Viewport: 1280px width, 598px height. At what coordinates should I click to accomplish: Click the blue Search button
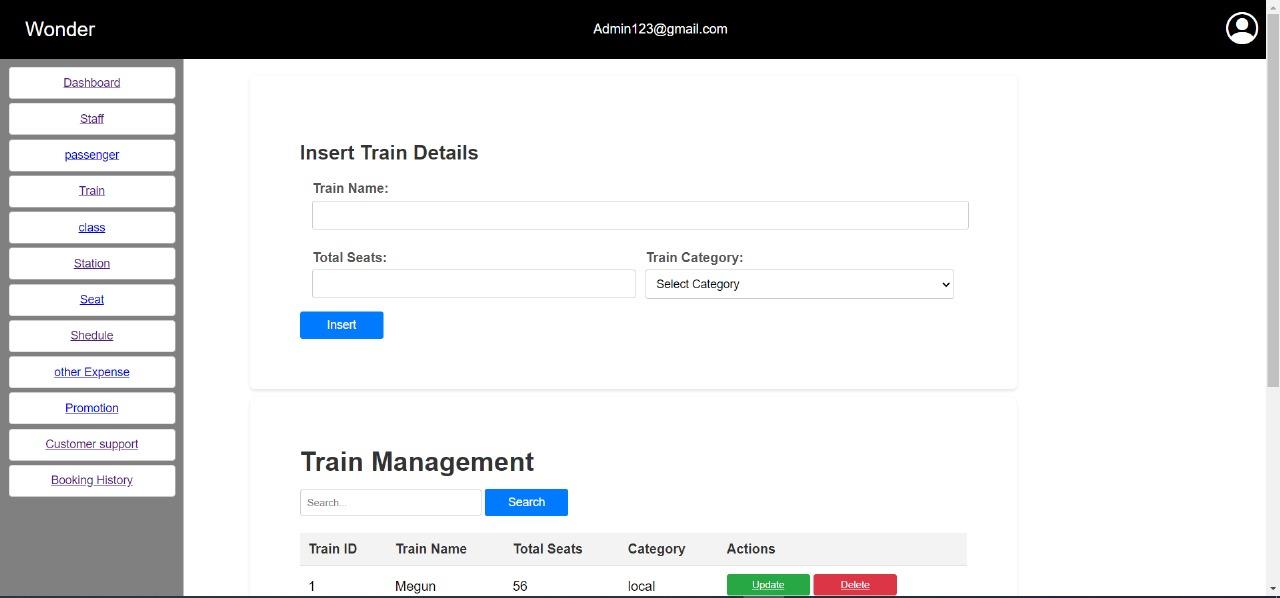point(526,503)
